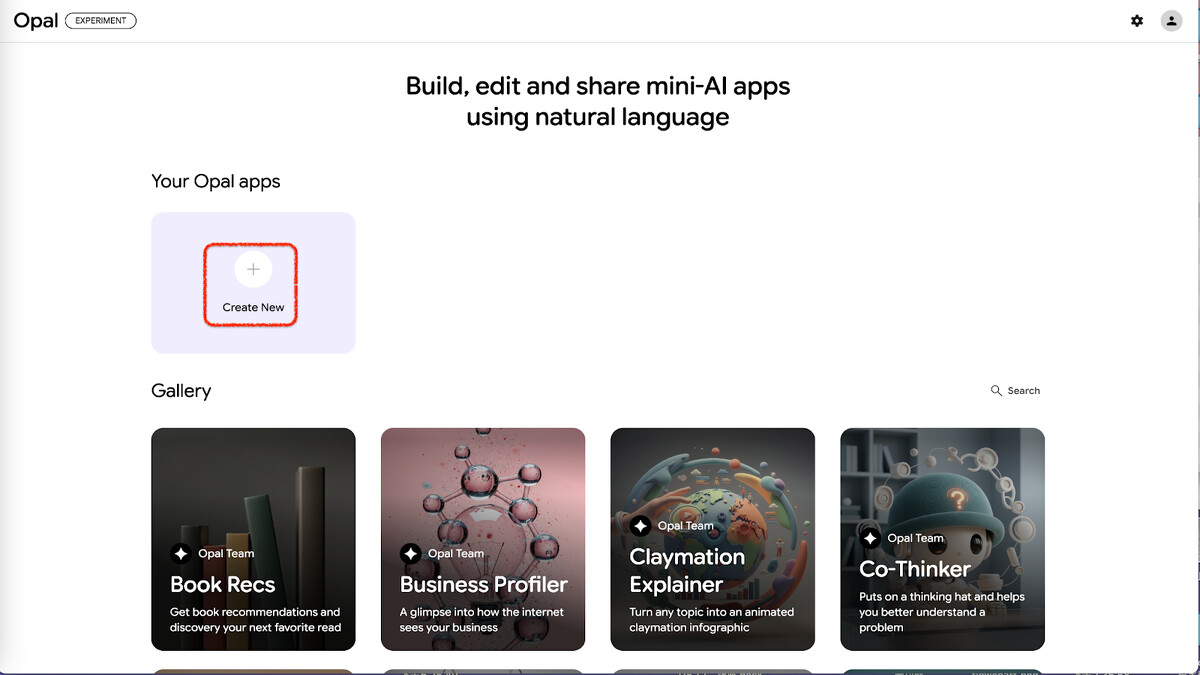This screenshot has height=675, width=1200.
Task: Open the Business Profiler app title
Action: [483, 584]
